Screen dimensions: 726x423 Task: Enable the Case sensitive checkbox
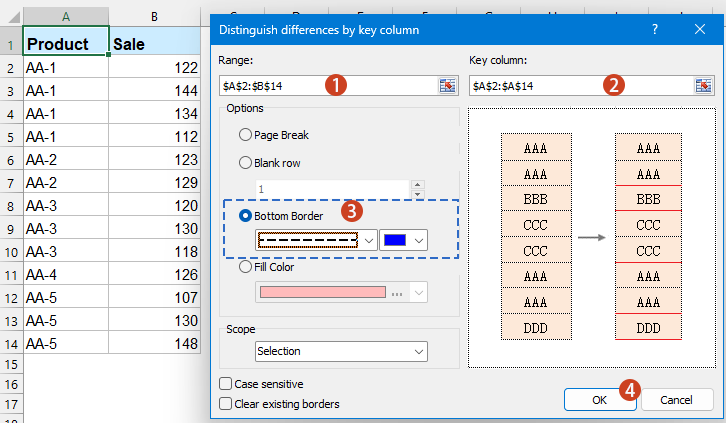click(225, 383)
